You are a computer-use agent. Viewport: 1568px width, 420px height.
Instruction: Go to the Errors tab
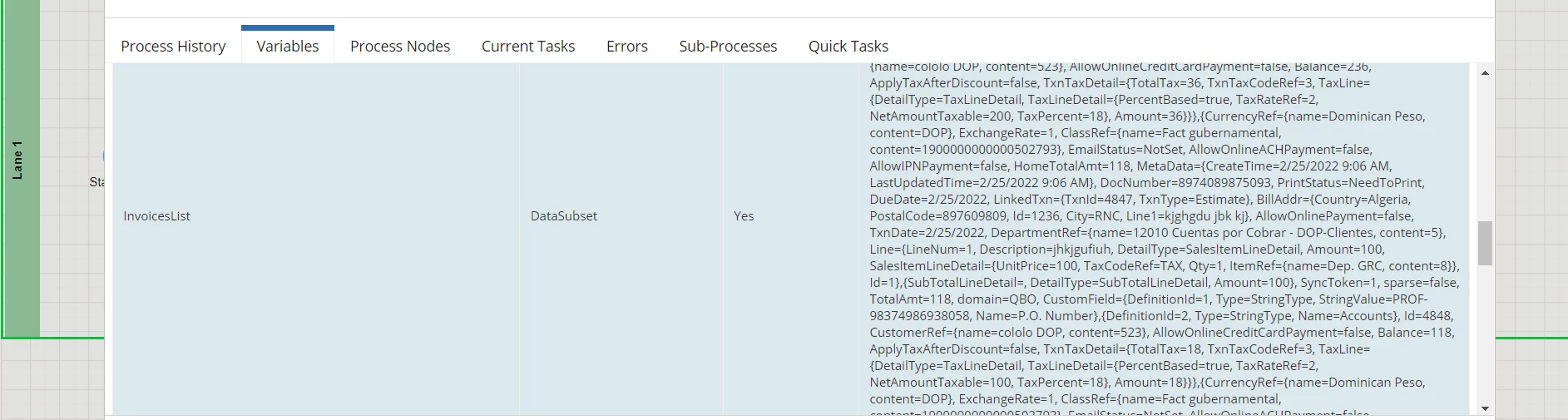point(627,46)
